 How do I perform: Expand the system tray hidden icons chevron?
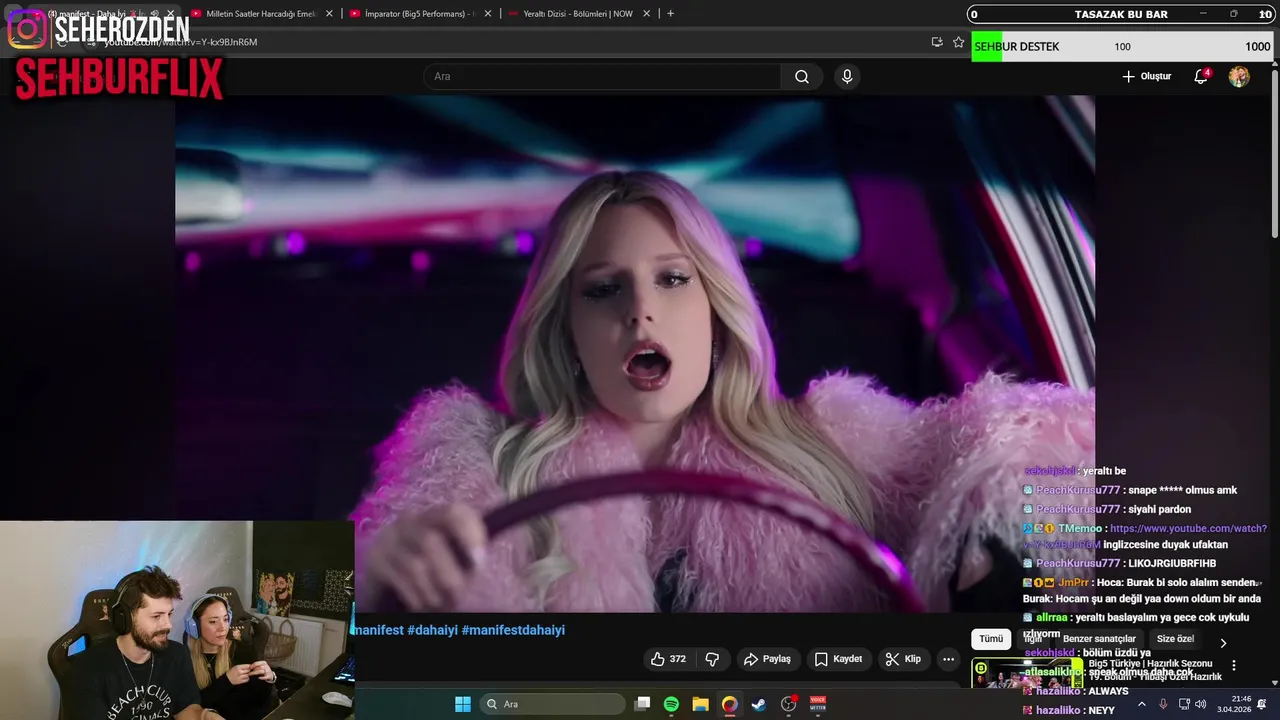click(x=1142, y=704)
